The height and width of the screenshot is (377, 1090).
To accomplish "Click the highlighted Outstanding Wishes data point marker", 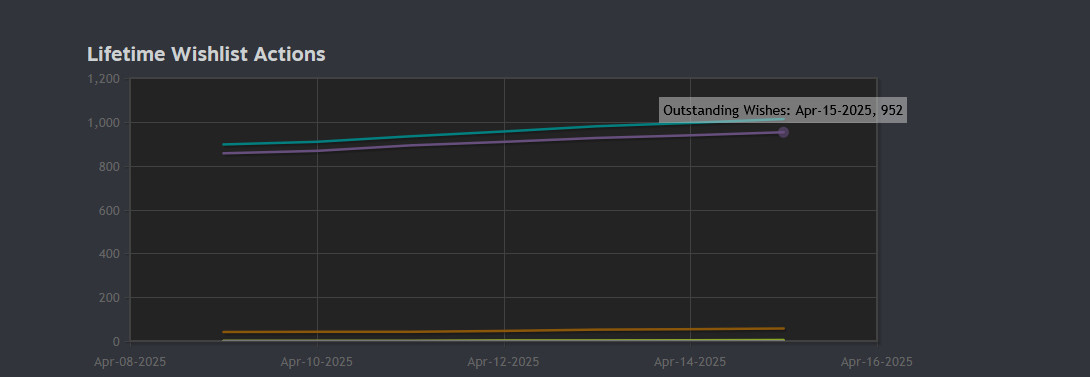I will tap(783, 132).
